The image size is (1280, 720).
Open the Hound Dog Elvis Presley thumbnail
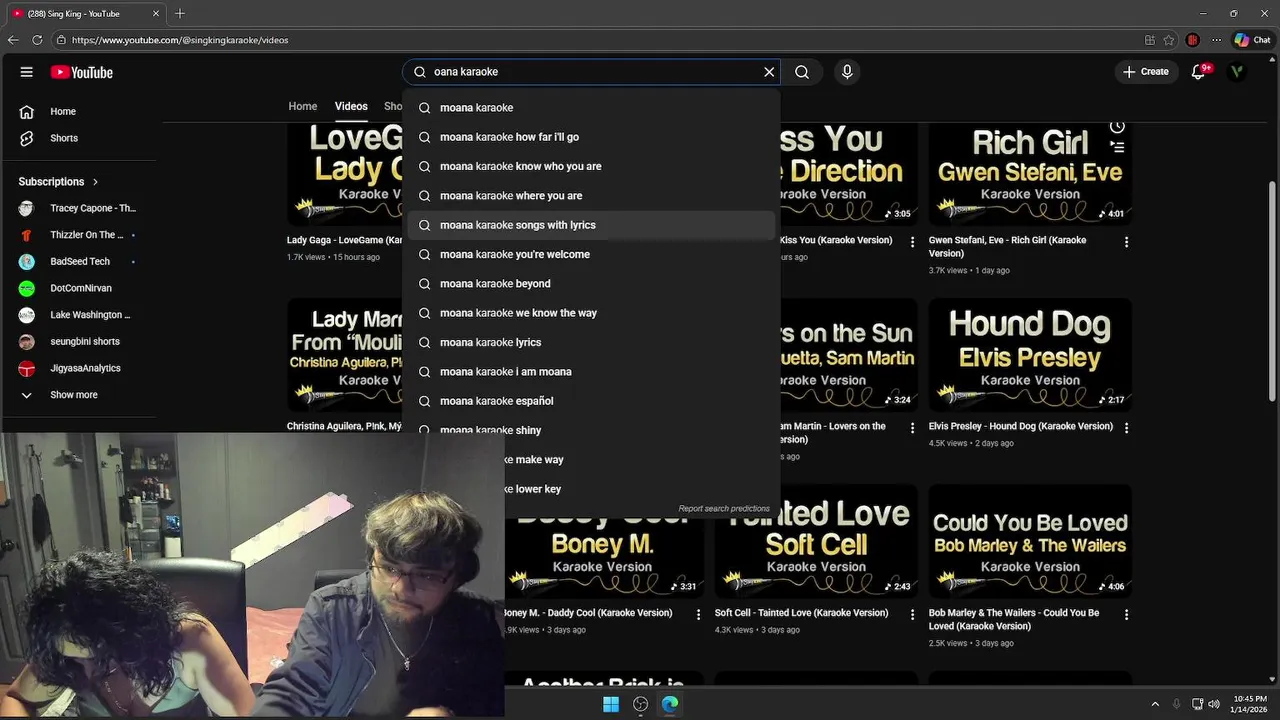(1030, 354)
